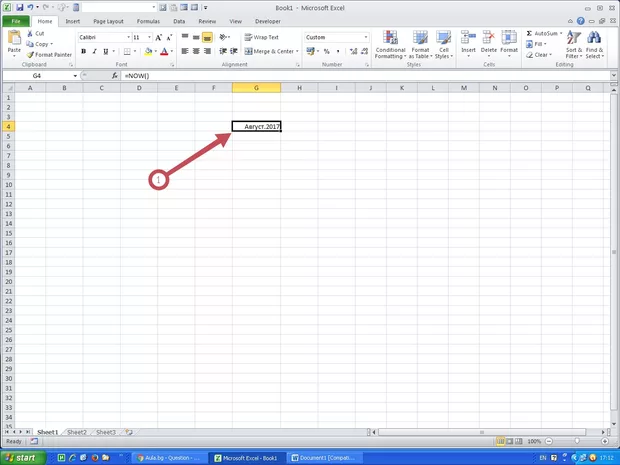Switch to the Developer tab
The width and height of the screenshot is (620, 465).
268,21
